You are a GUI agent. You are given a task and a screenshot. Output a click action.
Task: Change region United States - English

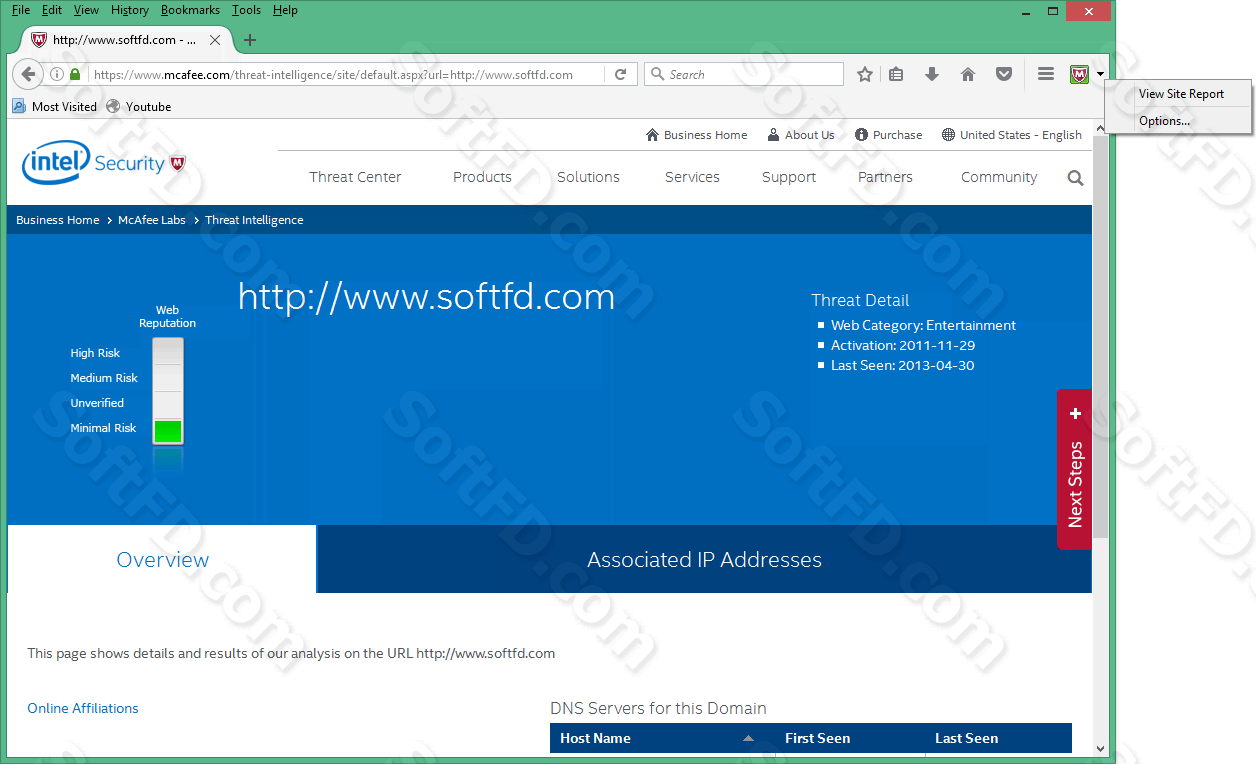coord(1011,135)
